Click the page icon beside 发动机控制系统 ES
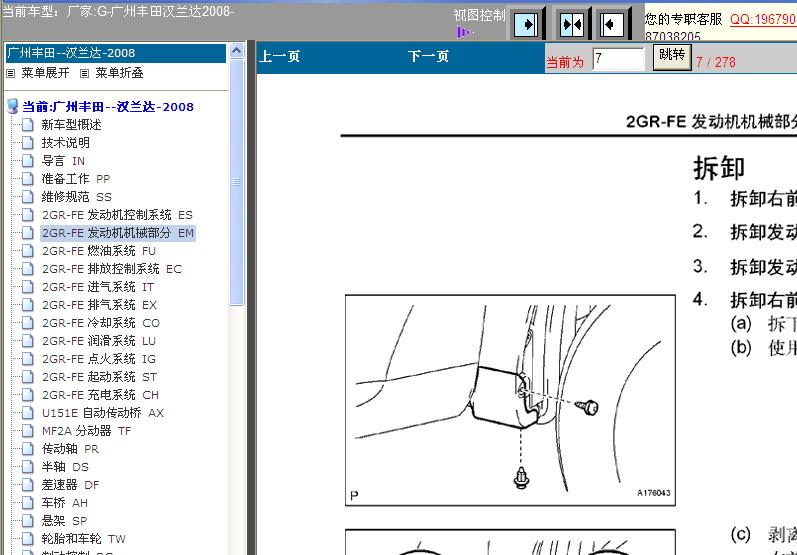The height and width of the screenshot is (555, 797). click(28, 215)
